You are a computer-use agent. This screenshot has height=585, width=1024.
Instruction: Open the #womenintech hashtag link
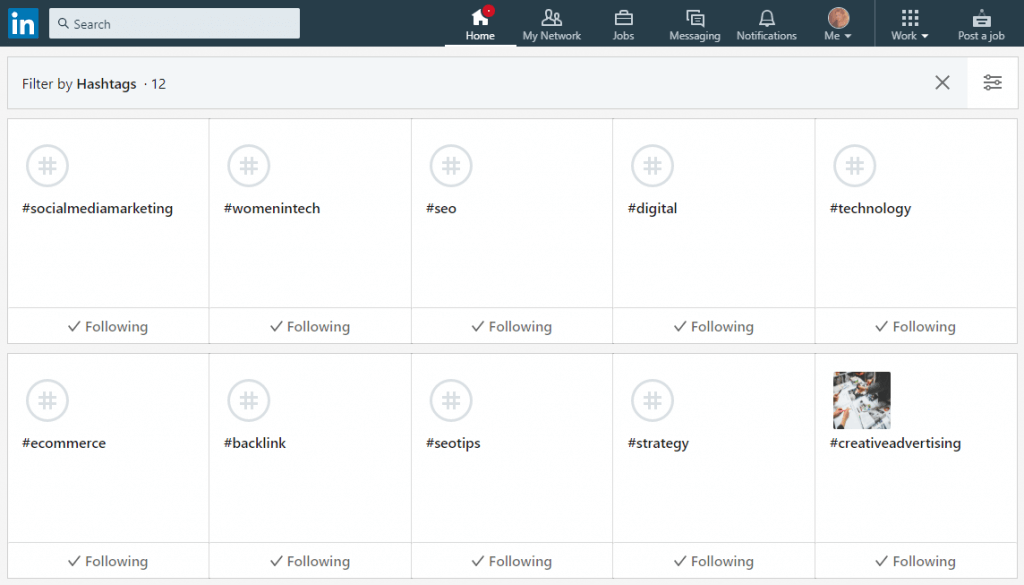pos(272,208)
